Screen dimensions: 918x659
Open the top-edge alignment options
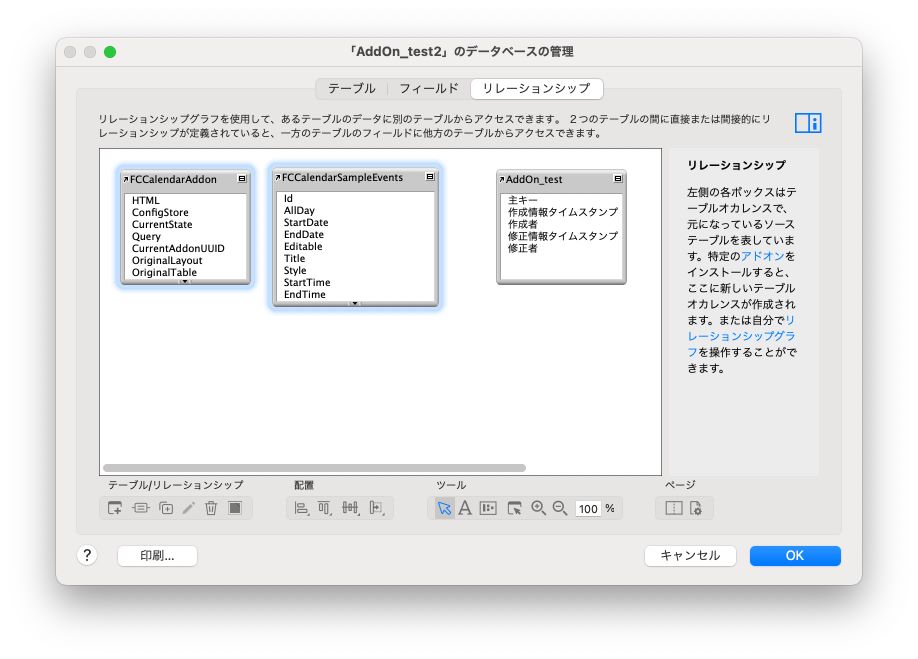pyautogui.click(x=324, y=508)
